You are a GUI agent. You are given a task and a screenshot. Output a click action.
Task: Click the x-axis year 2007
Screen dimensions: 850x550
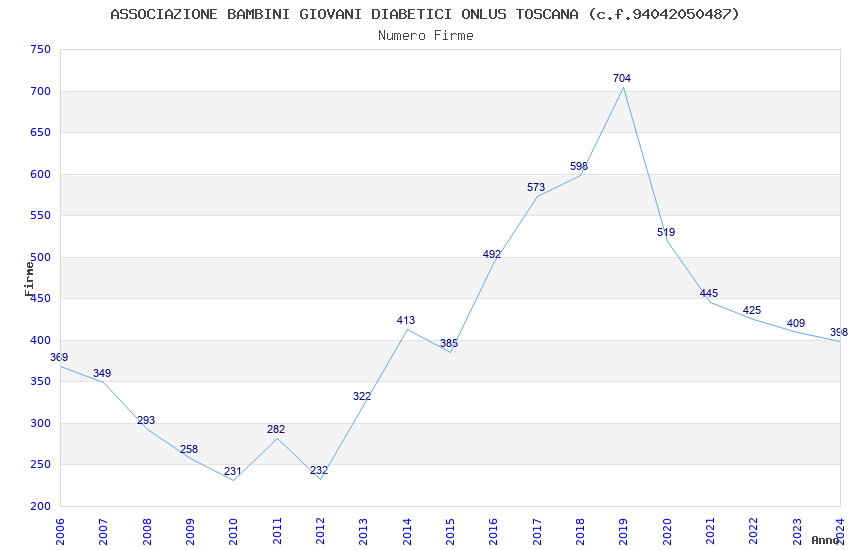coord(103,532)
